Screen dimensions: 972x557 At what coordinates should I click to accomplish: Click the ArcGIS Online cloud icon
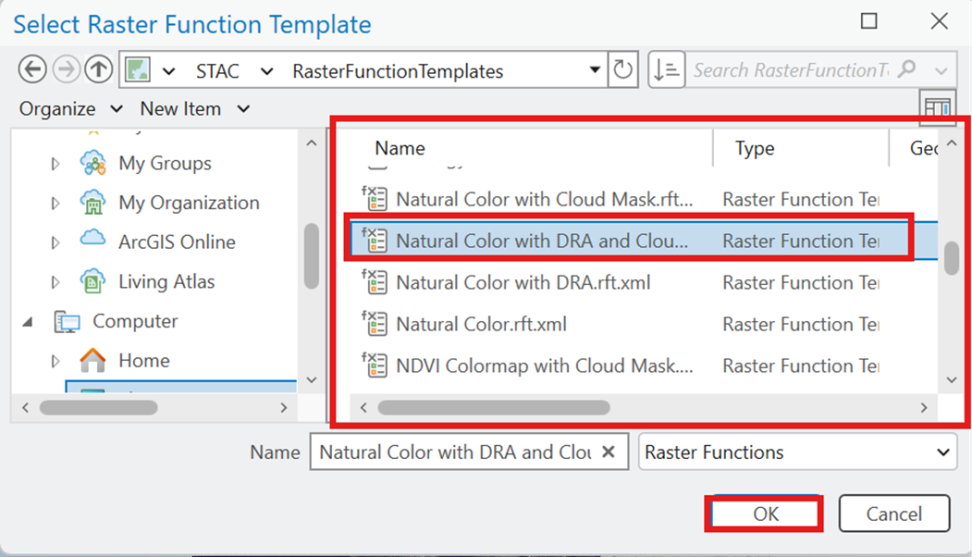pos(93,239)
